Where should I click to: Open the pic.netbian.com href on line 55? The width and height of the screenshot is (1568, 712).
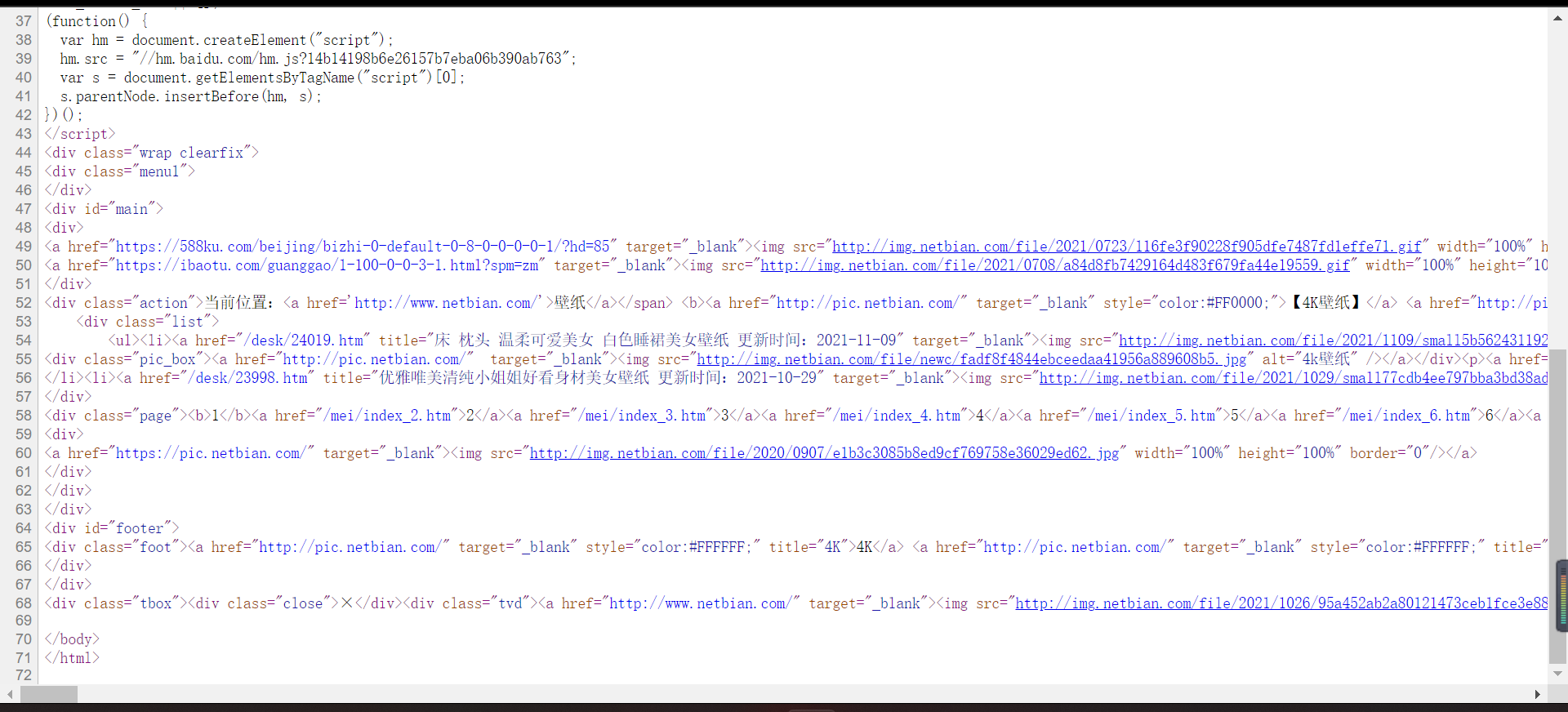pos(374,359)
